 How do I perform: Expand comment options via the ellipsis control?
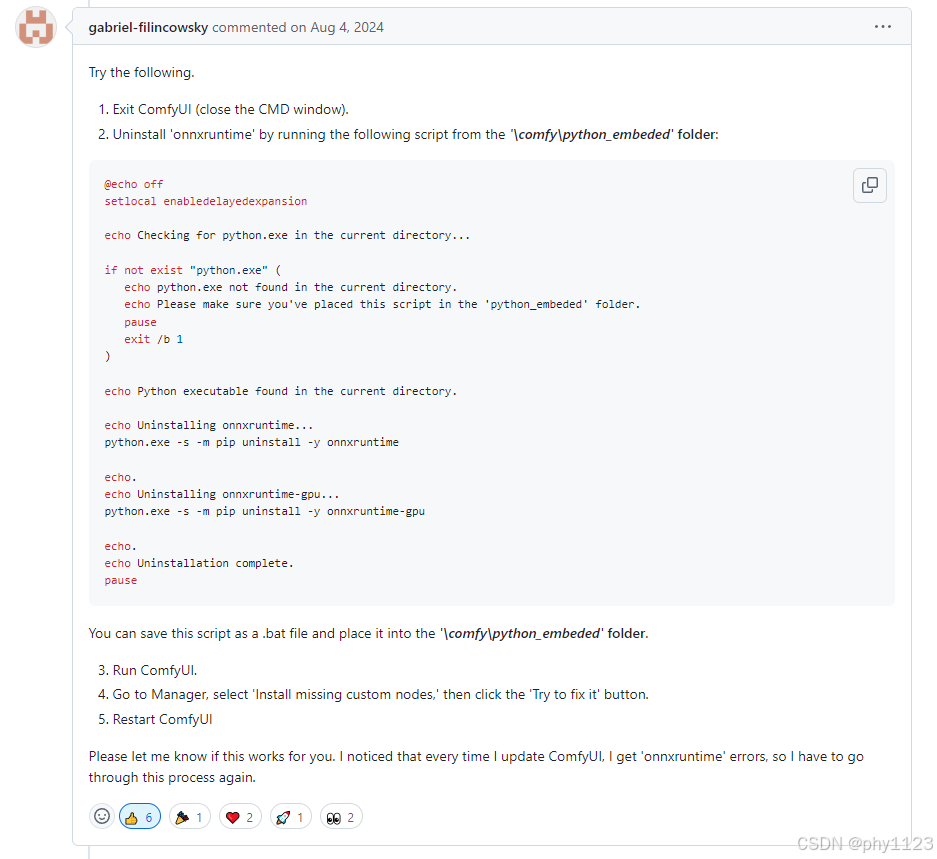(x=883, y=27)
